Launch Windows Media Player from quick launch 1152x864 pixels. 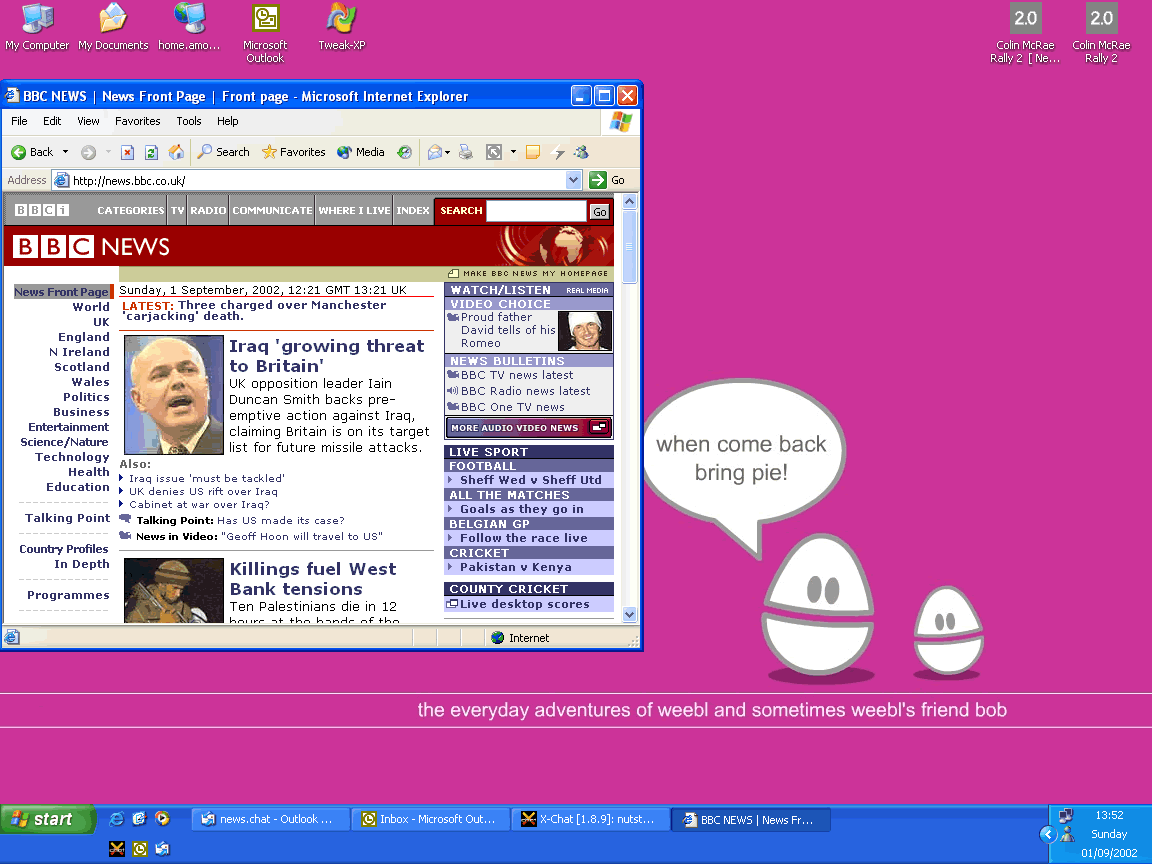(x=161, y=819)
